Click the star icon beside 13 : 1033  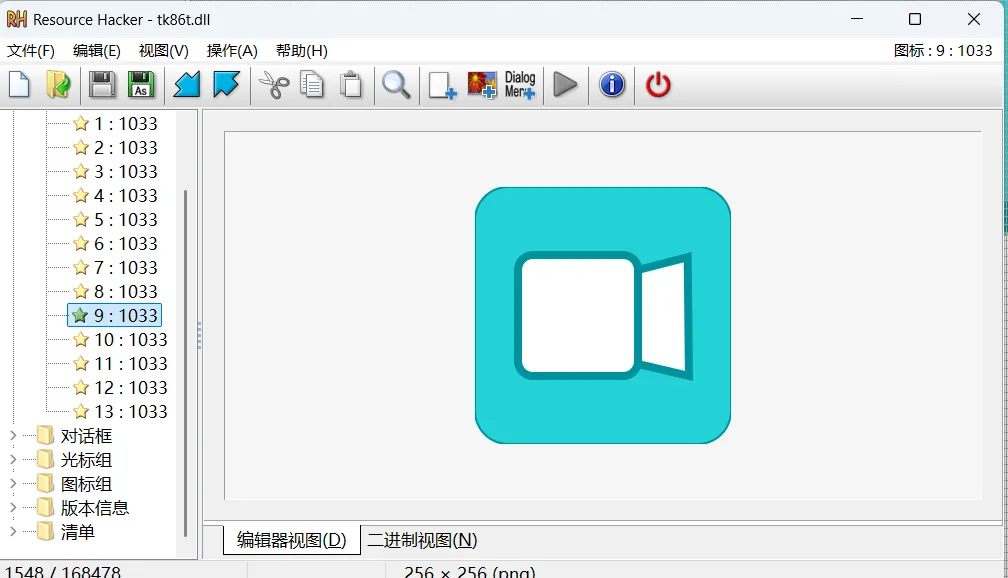(81, 411)
